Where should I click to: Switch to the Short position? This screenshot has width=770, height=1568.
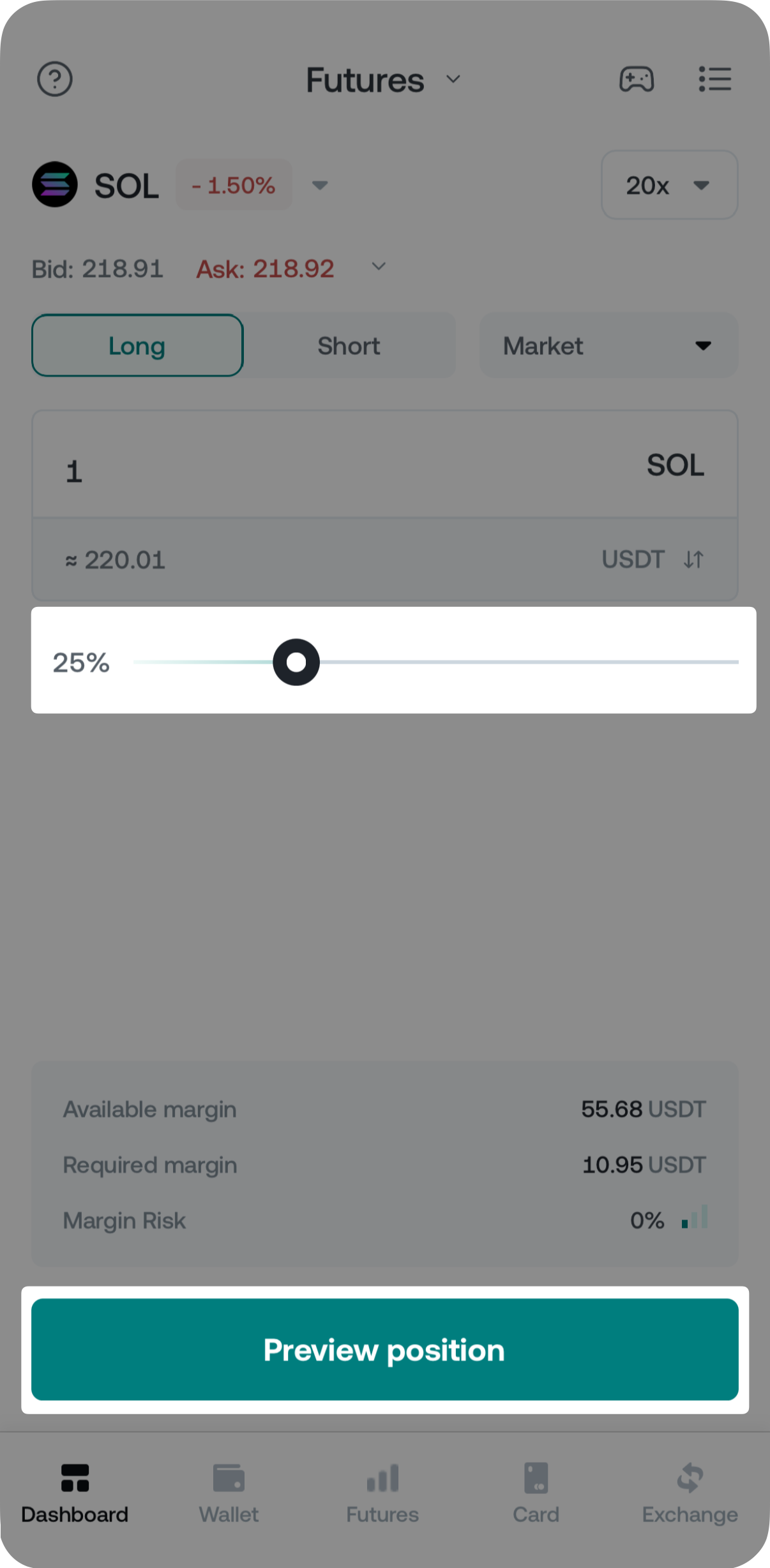click(x=349, y=345)
